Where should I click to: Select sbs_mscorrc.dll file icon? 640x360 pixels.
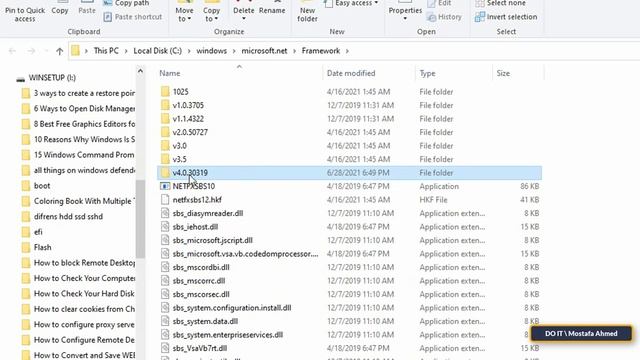(165, 280)
